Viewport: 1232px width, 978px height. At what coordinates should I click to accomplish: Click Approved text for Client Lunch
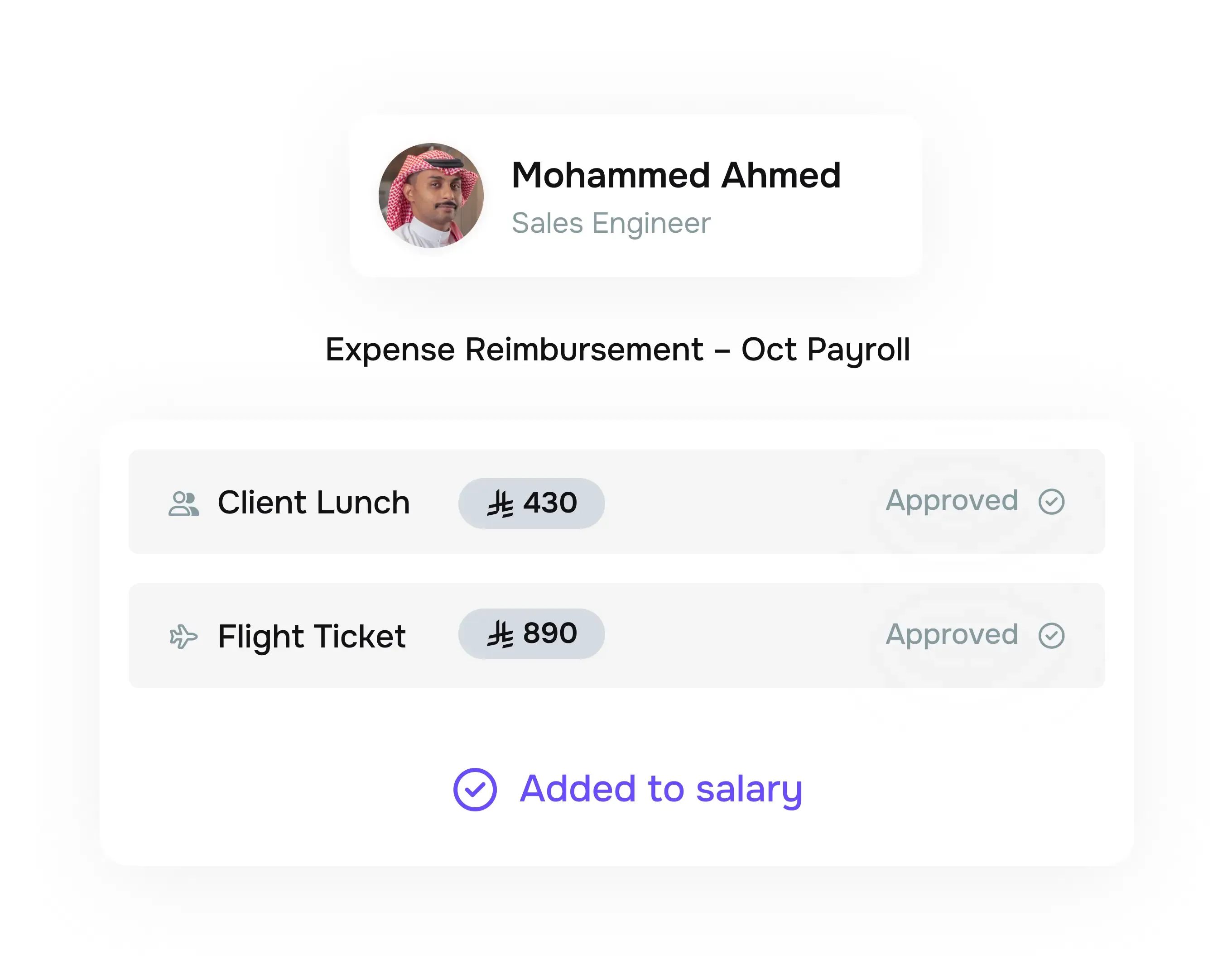point(952,500)
